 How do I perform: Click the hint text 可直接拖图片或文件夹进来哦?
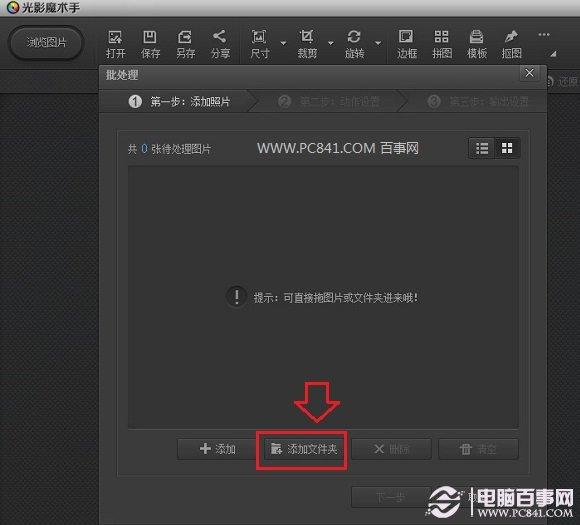[335, 297]
